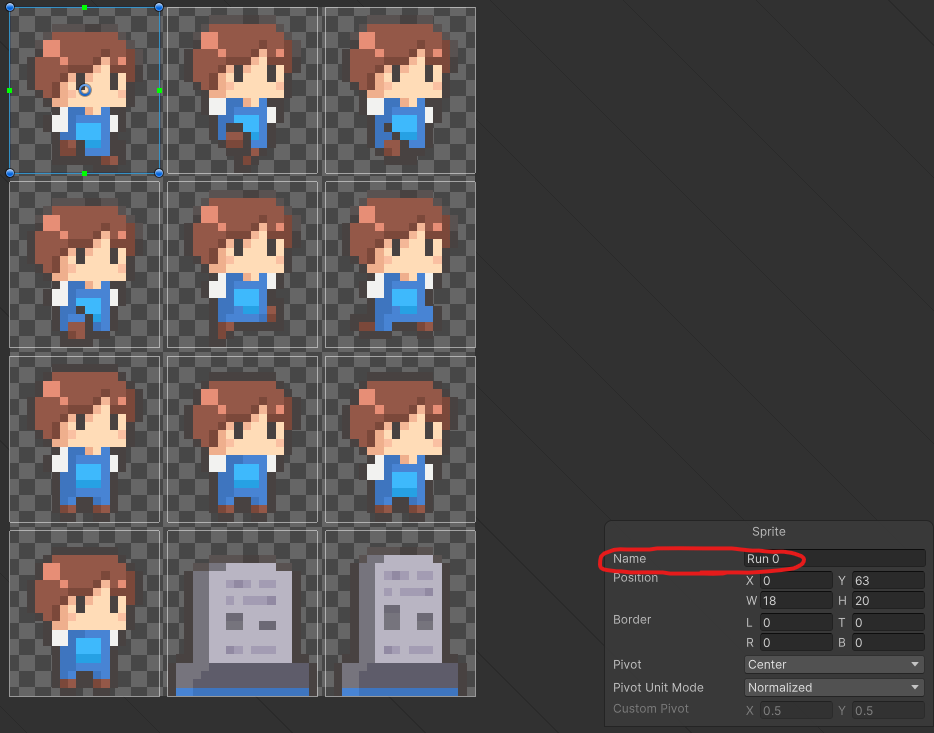Click the green right-edge midpoint handle
The height and width of the screenshot is (733, 934).
(x=159, y=91)
